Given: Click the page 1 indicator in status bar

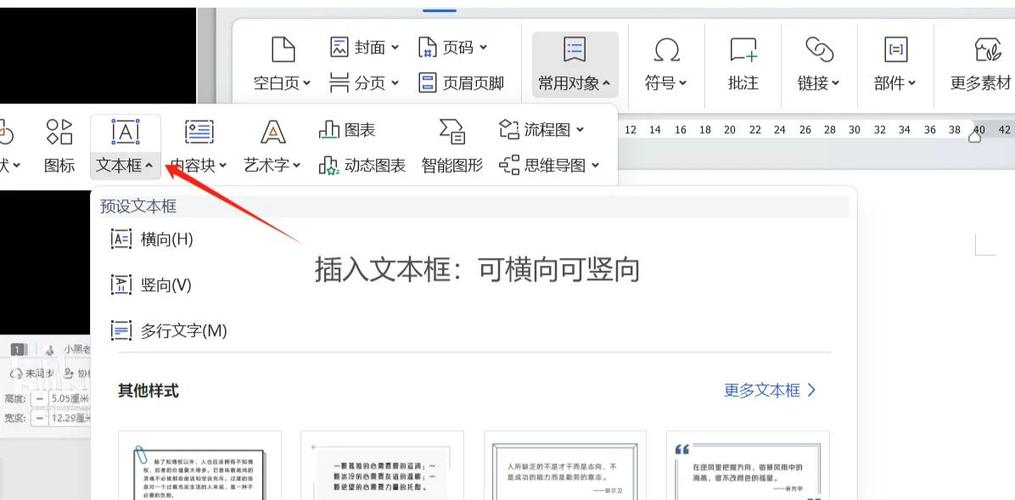Looking at the screenshot, I should pos(17,350).
